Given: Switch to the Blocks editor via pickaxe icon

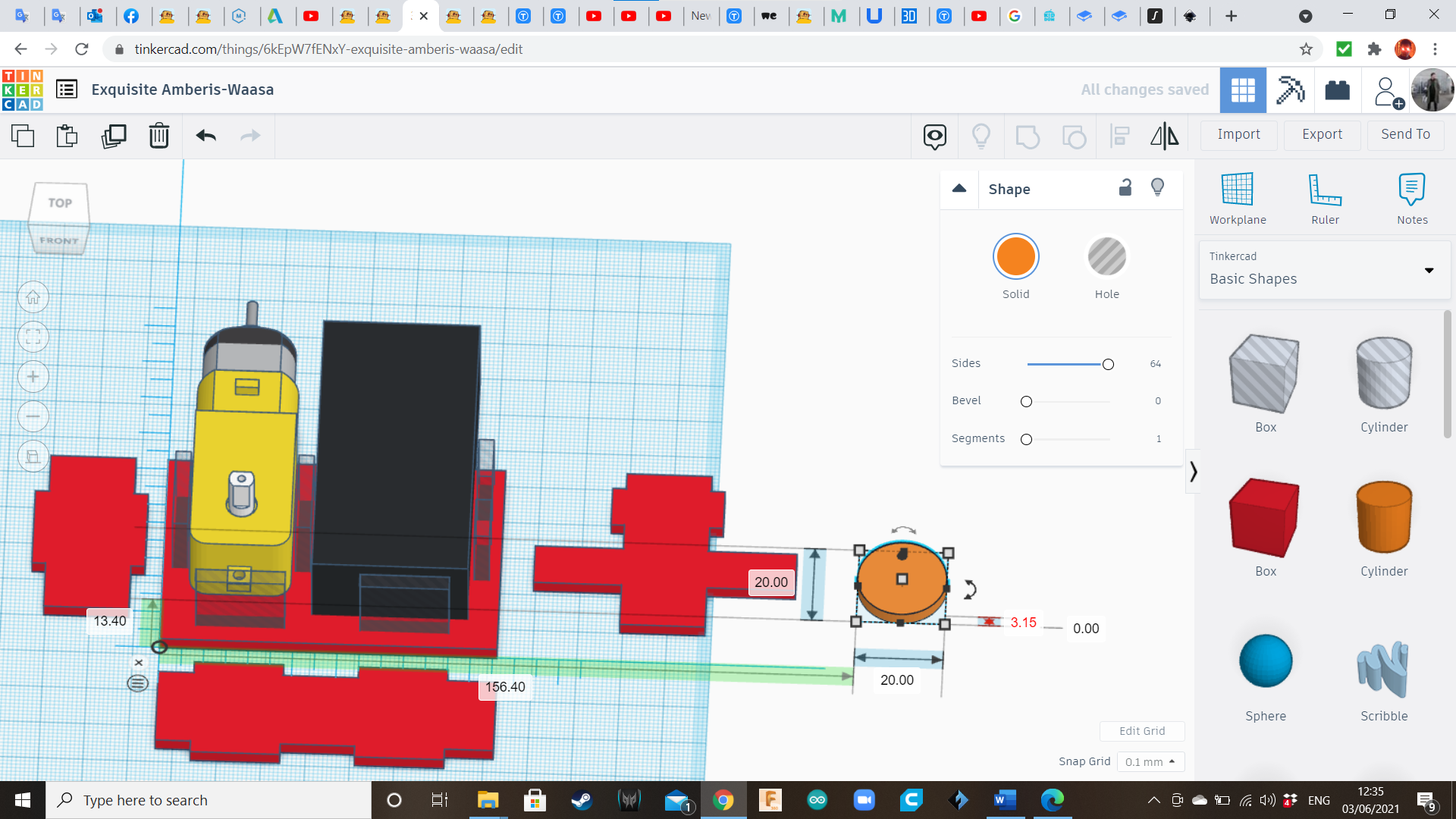Looking at the screenshot, I should [x=1290, y=89].
